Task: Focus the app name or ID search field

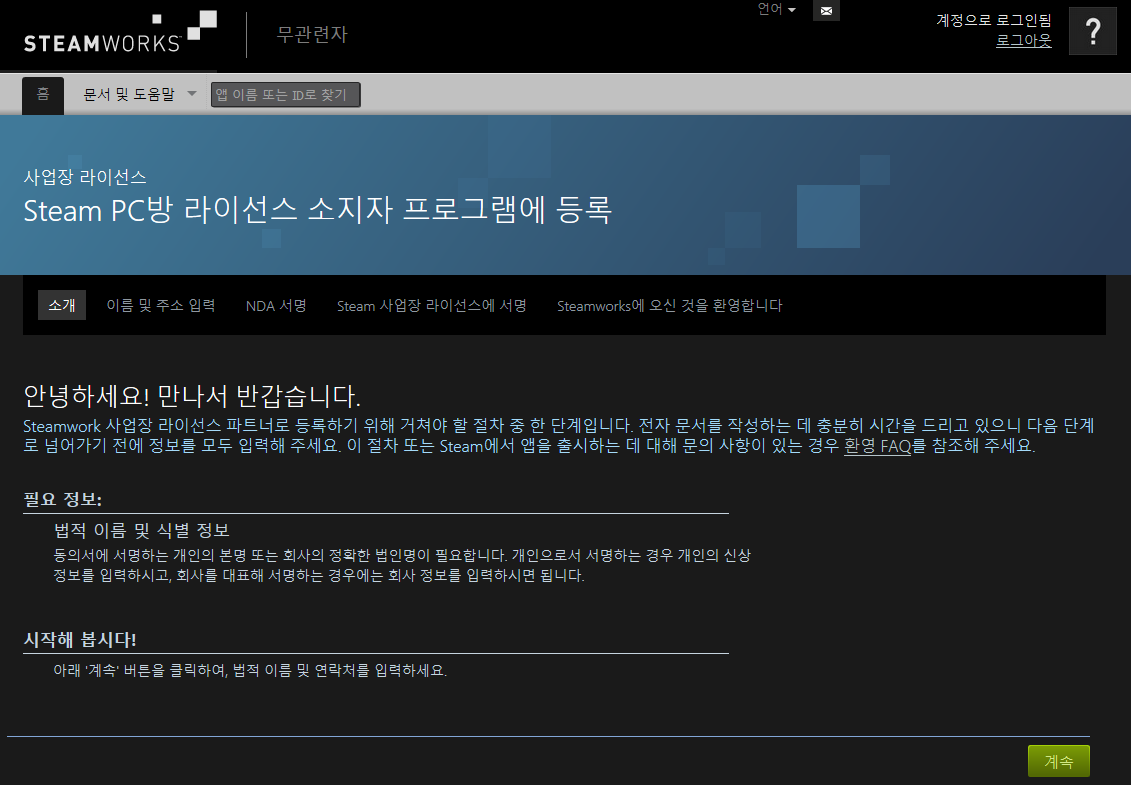Action: pyautogui.click(x=286, y=95)
